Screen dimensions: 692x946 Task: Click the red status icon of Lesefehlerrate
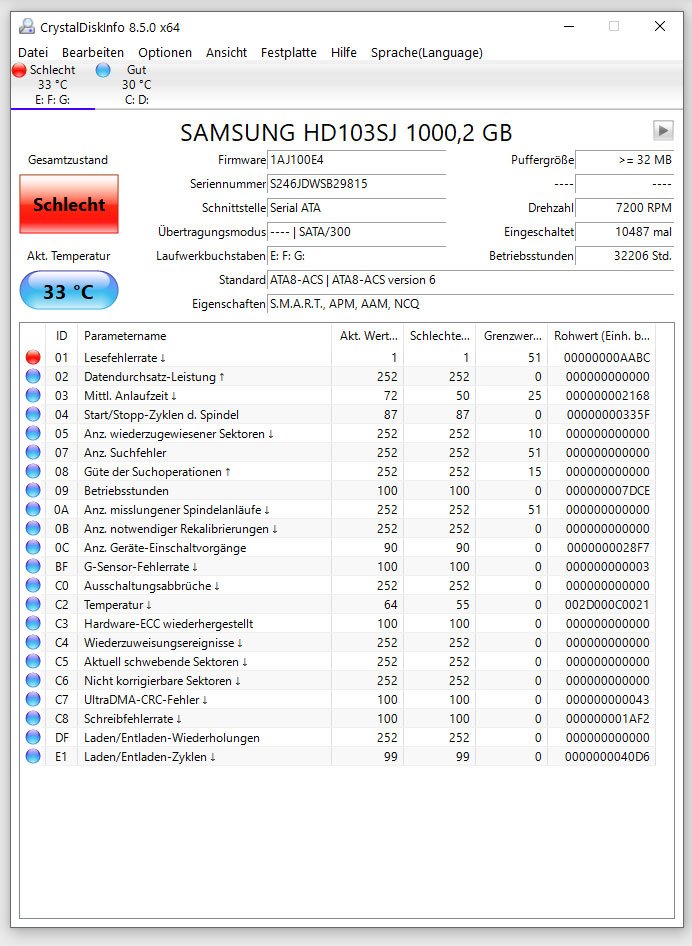click(33, 358)
